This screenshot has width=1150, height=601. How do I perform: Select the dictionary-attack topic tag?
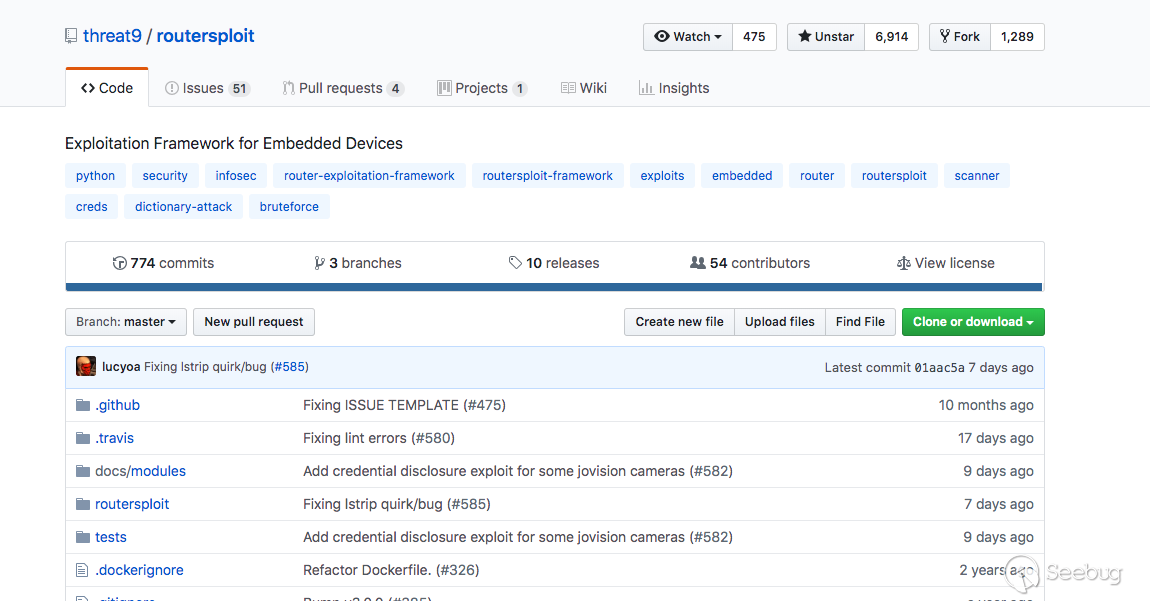click(x=183, y=207)
